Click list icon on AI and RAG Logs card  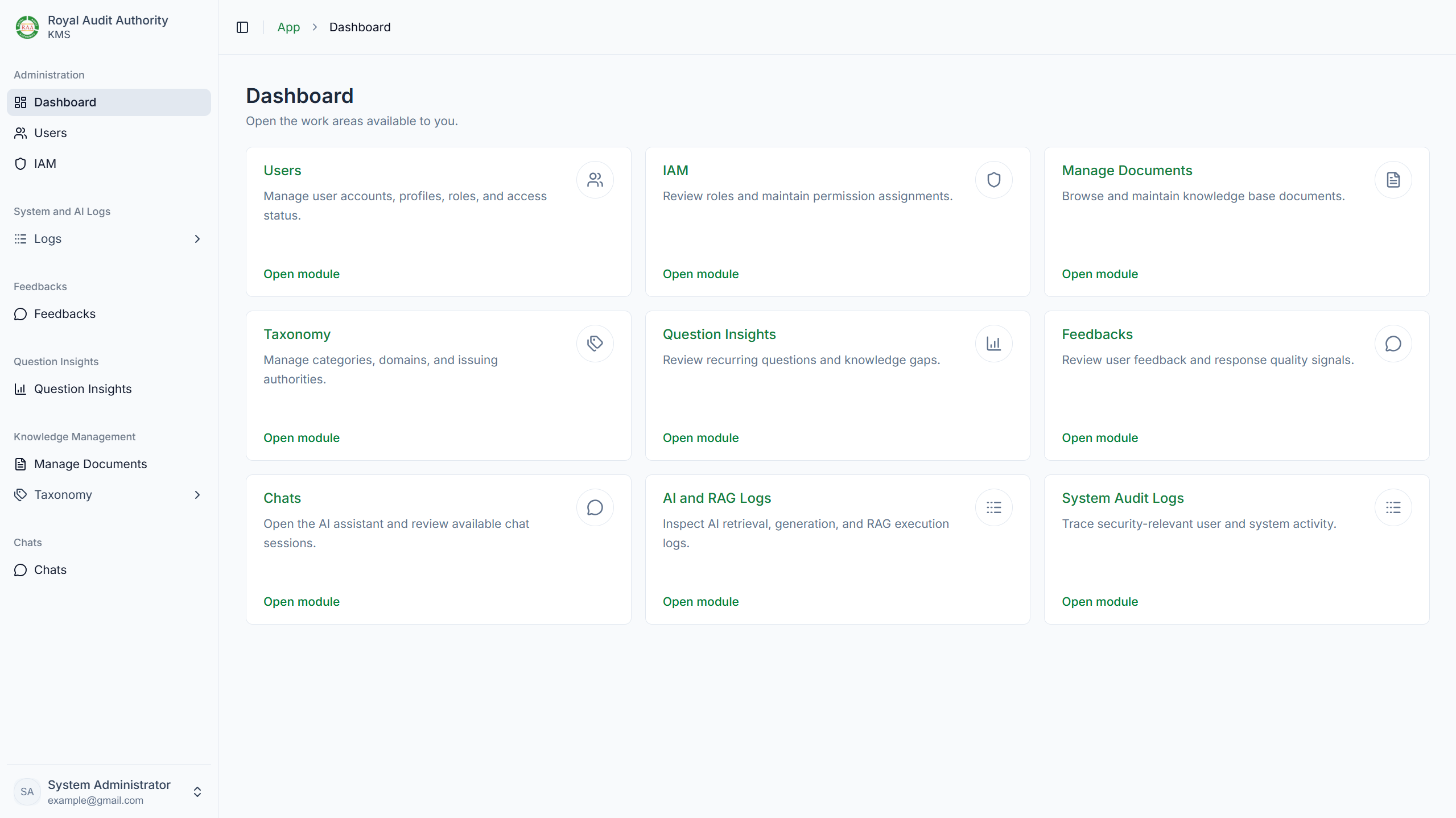[x=994, y=507]
